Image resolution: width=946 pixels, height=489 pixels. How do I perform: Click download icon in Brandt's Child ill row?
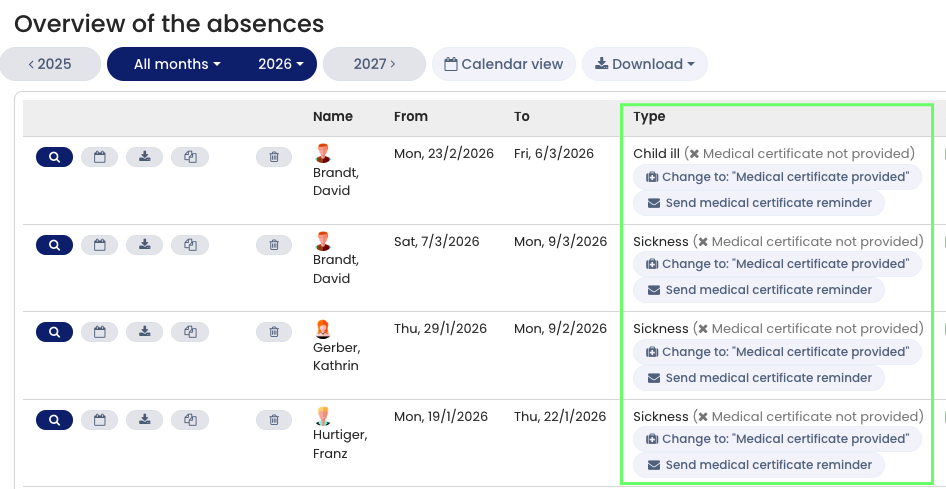coord(144,157)
